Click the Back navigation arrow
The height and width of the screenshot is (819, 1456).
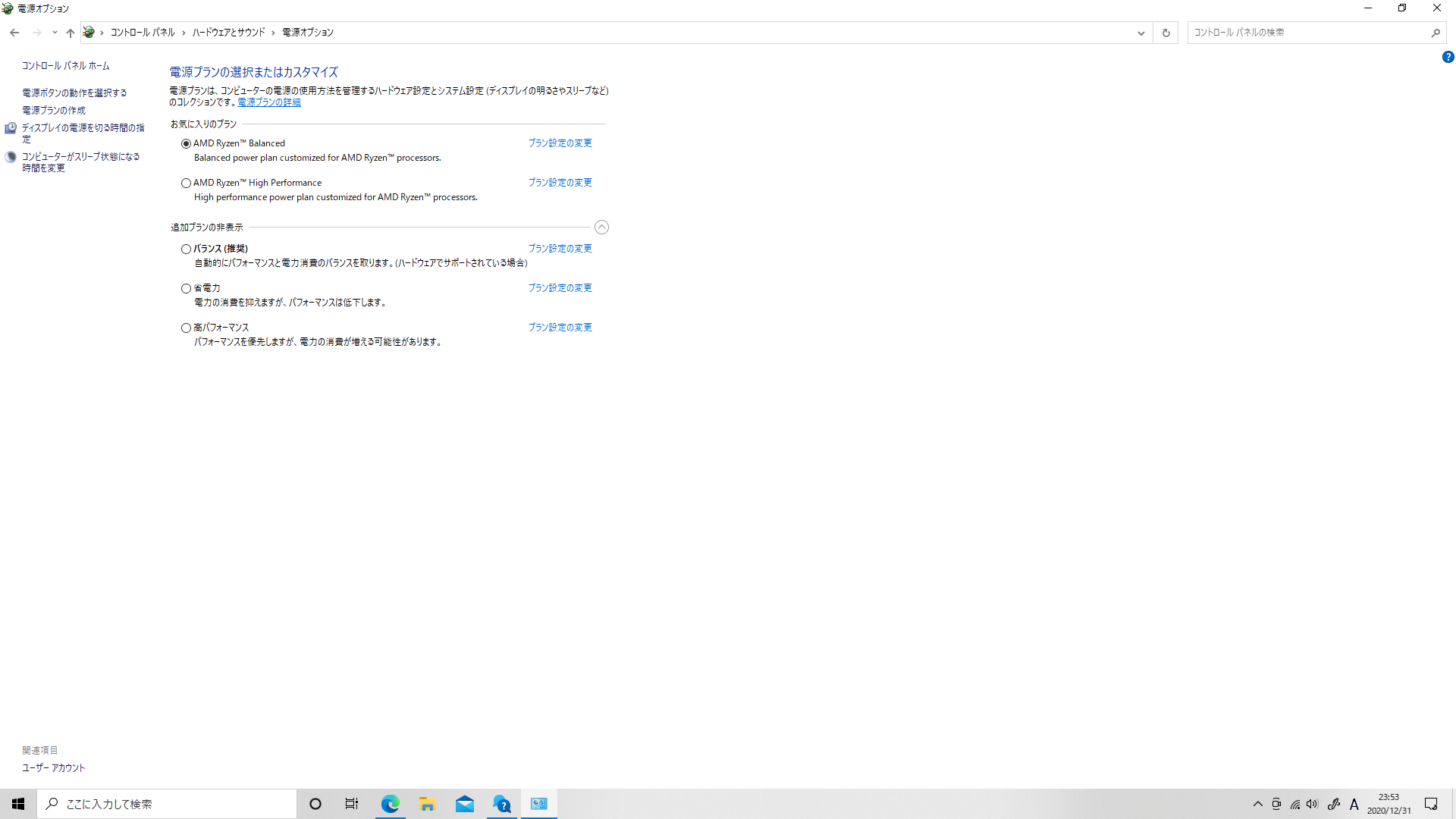coord(14,33)
